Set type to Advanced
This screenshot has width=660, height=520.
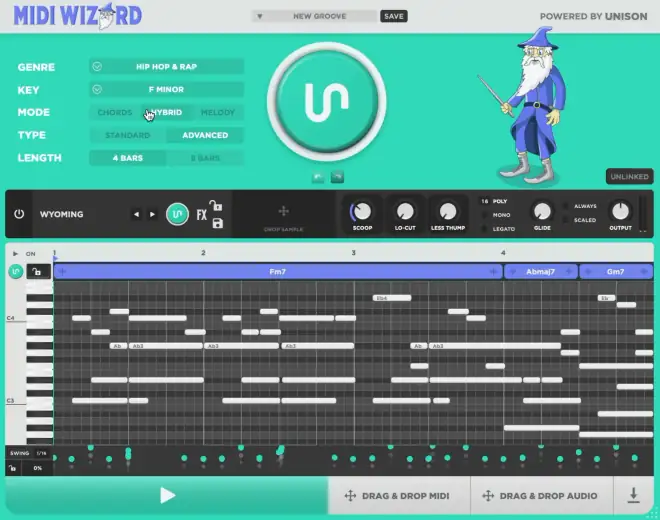(x=205, y=135)
